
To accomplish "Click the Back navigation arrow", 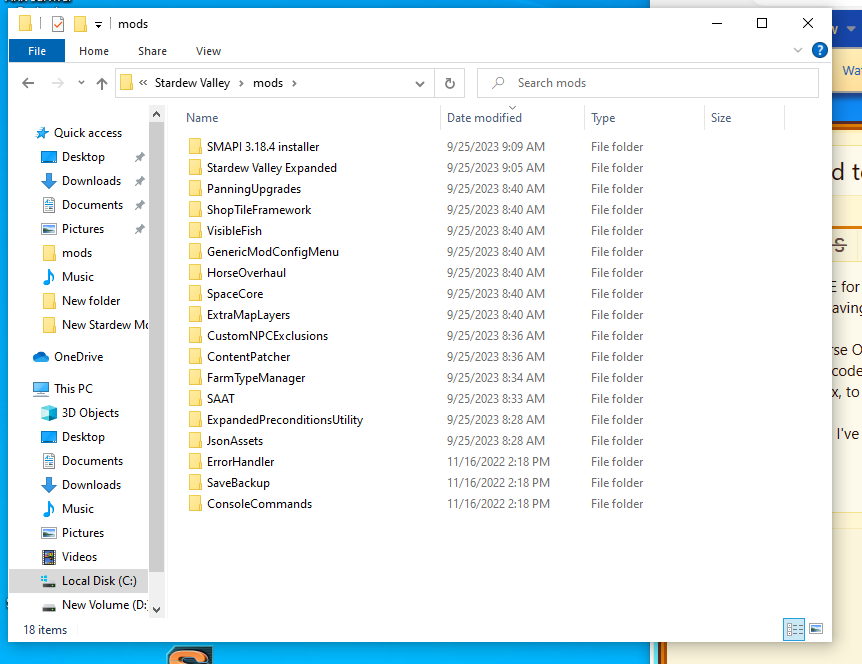I will [28, 83].
